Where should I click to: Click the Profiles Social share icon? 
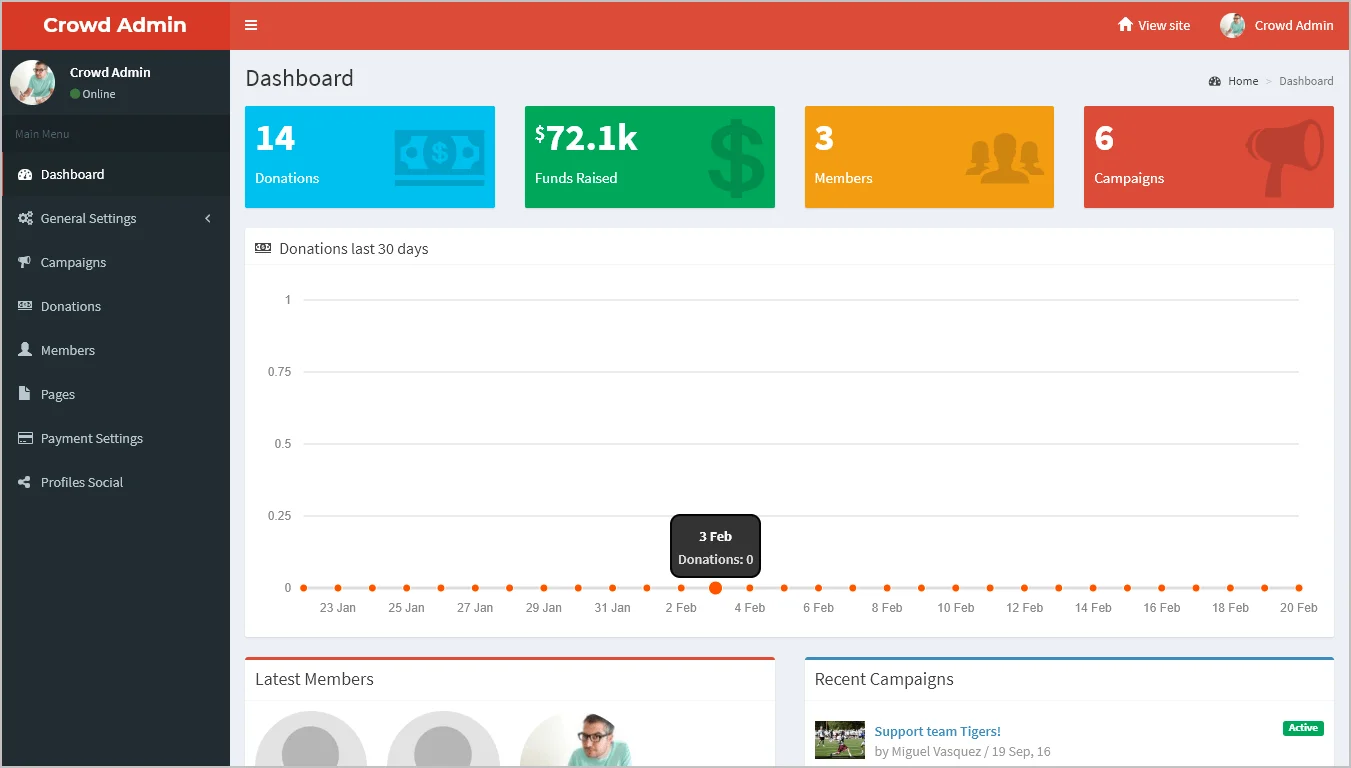coord(25,482)
